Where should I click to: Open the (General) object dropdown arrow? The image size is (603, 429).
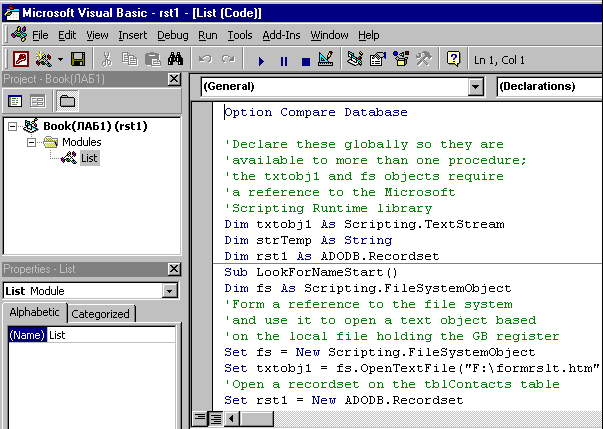[x=475, y=86]
